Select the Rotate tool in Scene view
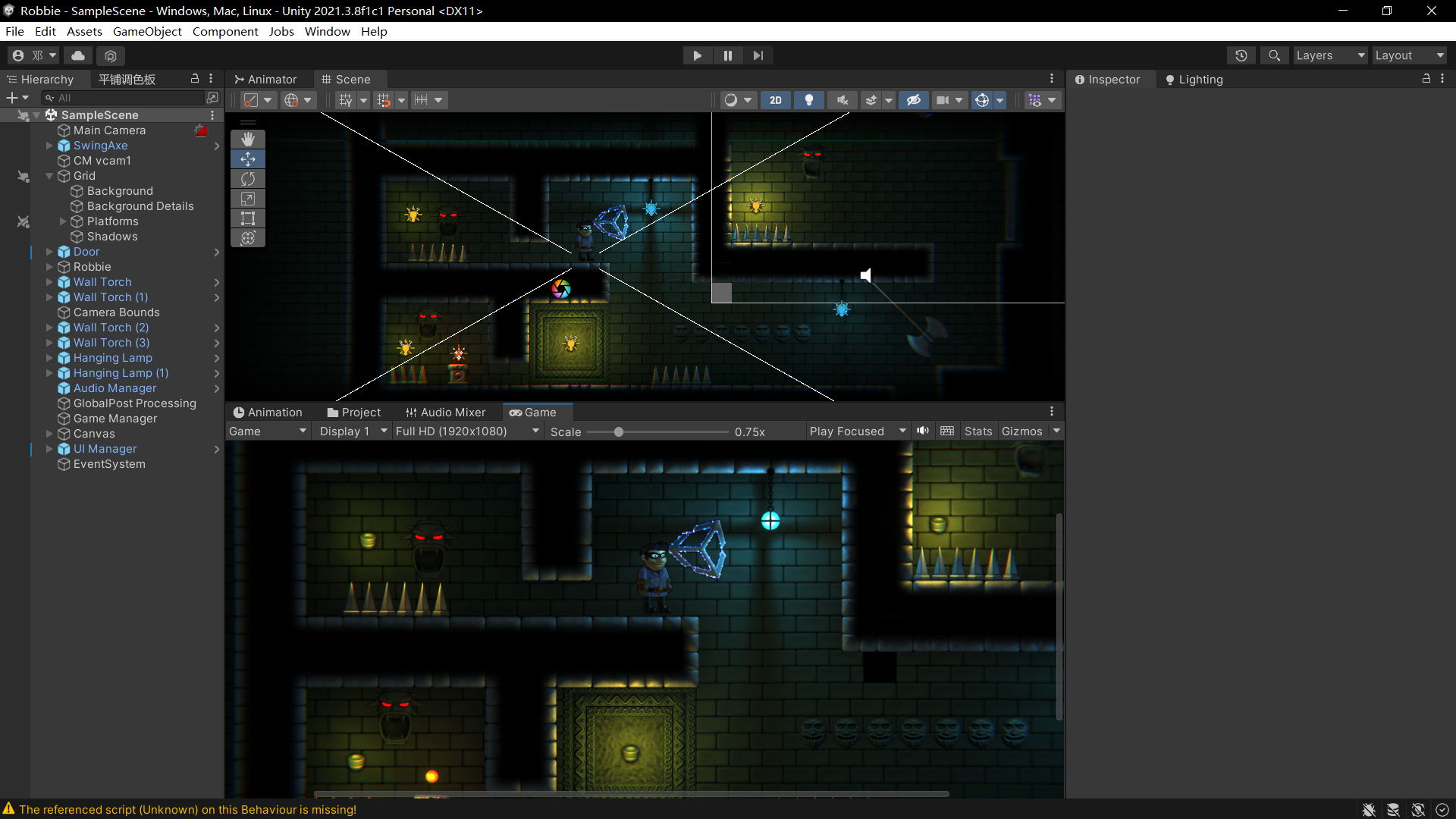Screen dimensions: 1456x819 point(248,179)
